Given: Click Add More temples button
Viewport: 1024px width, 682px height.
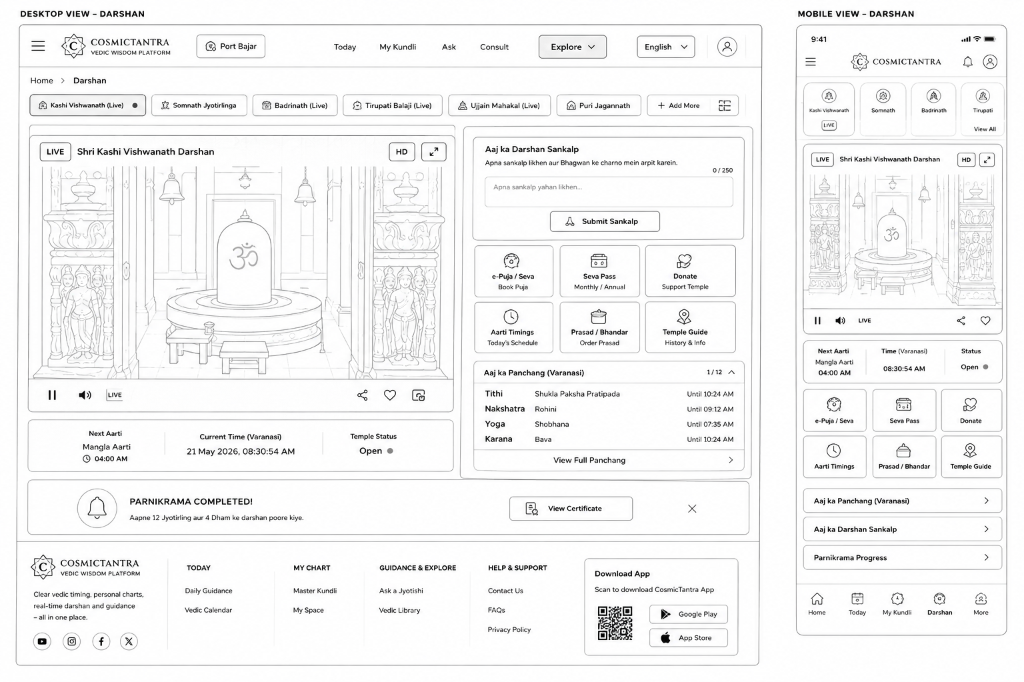Looking at the screenshot, I should click(x=679, y=105).
